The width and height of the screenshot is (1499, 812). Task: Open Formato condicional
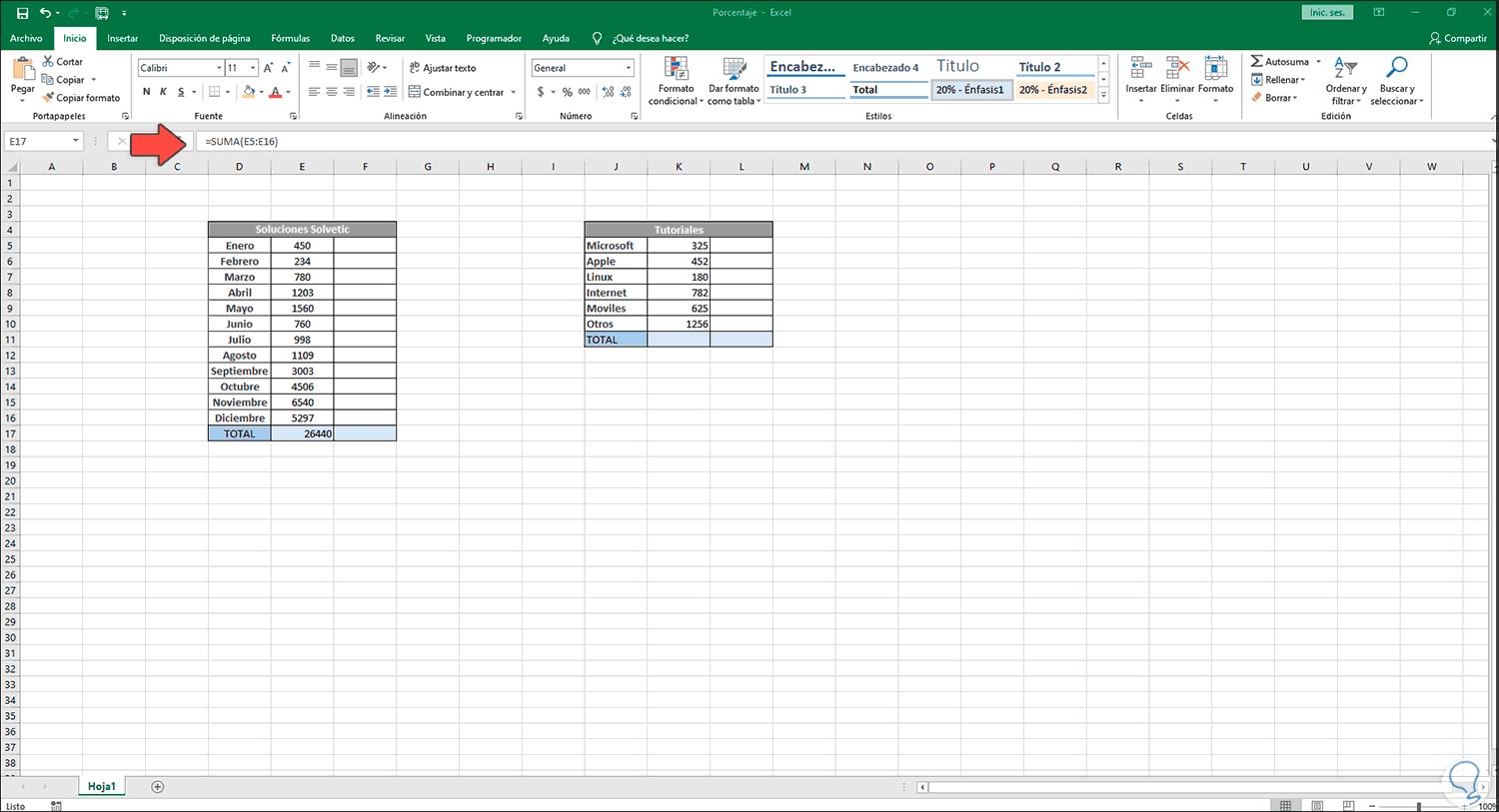(676, 81)
